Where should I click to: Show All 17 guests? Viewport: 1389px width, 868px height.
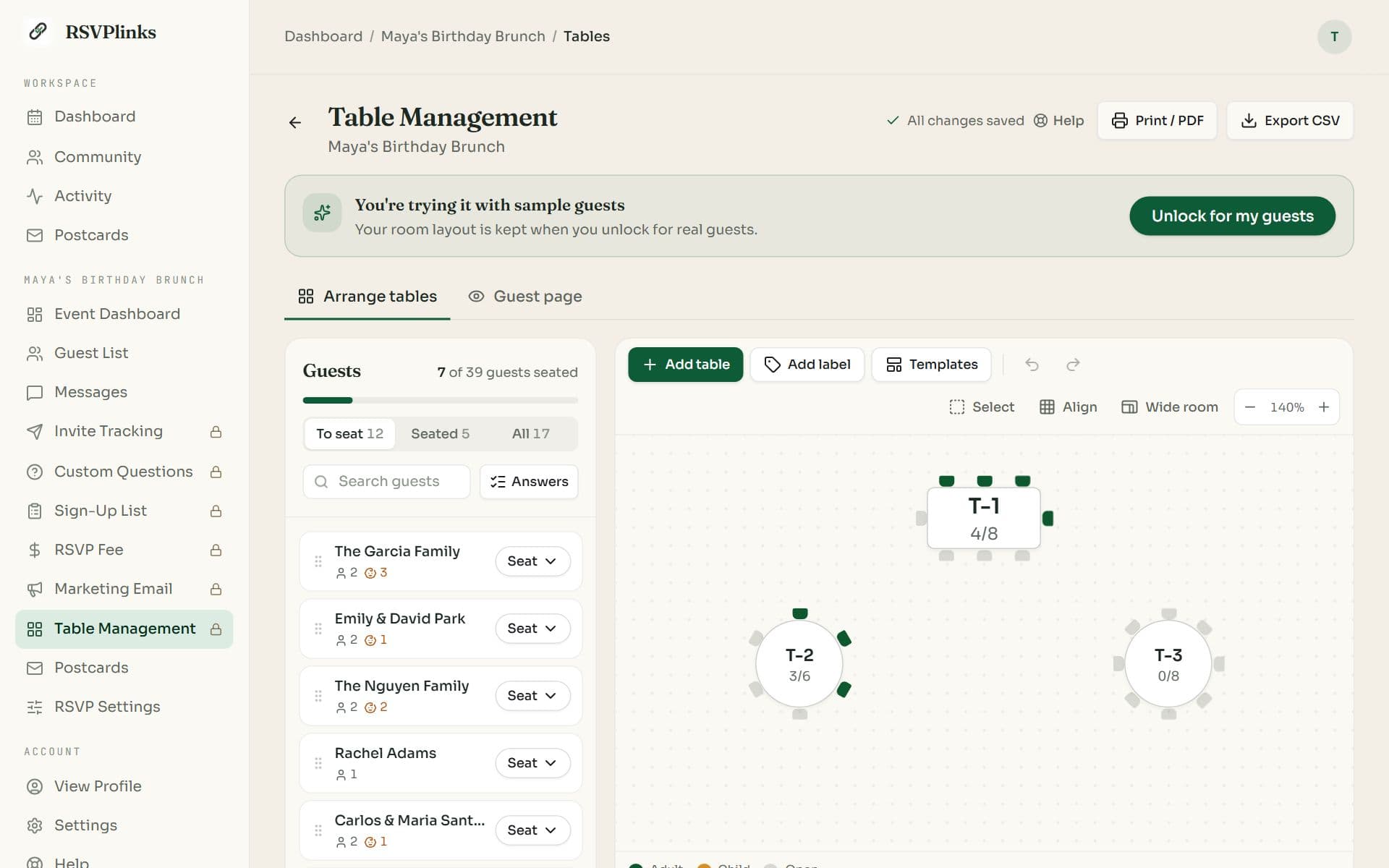pos(531,434)
